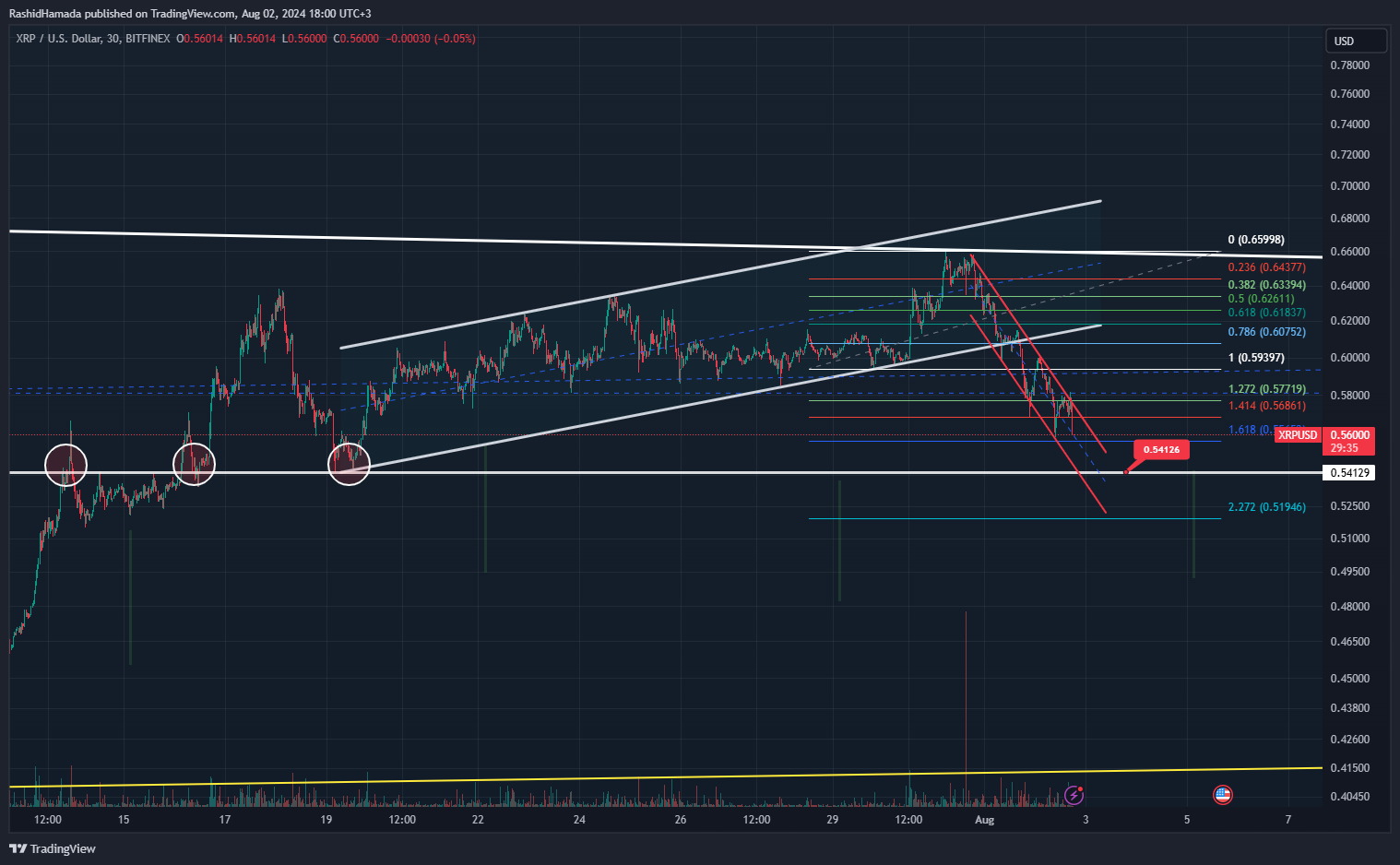Click the close value C0.56000

click(356, 39)
